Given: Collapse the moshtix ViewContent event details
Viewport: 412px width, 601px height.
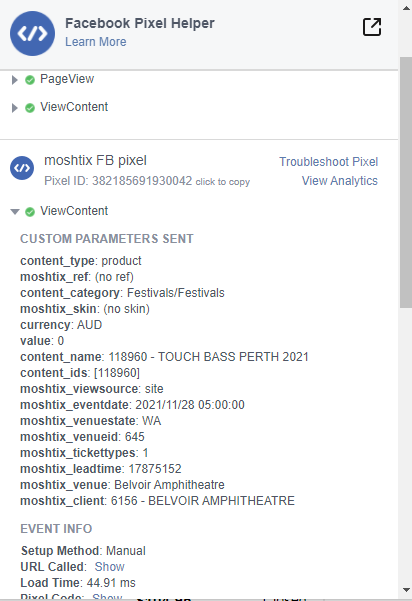Looking at the screenshot, I should 15,212.
